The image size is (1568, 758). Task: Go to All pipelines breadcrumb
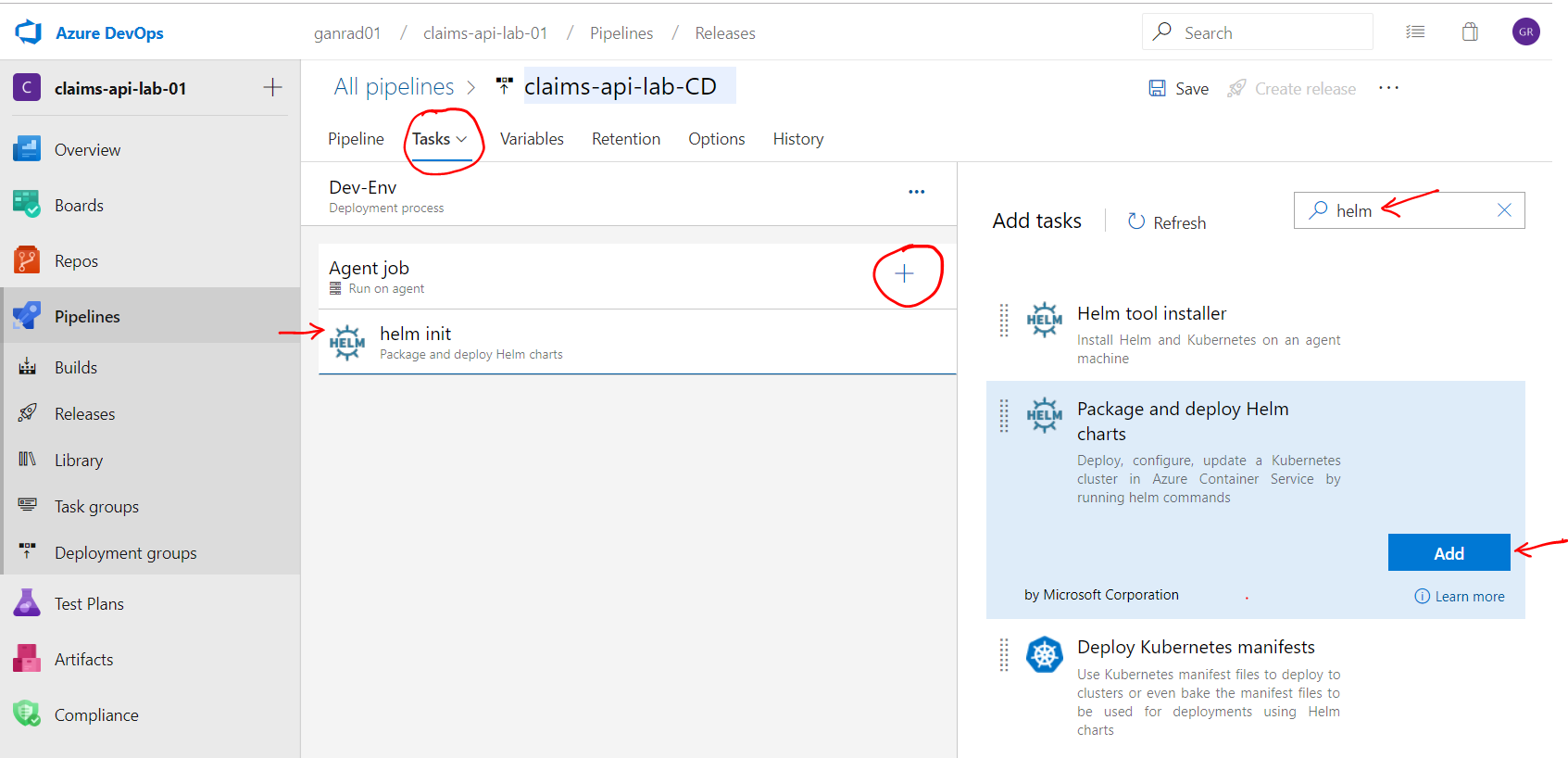click(x=394, y=86)
